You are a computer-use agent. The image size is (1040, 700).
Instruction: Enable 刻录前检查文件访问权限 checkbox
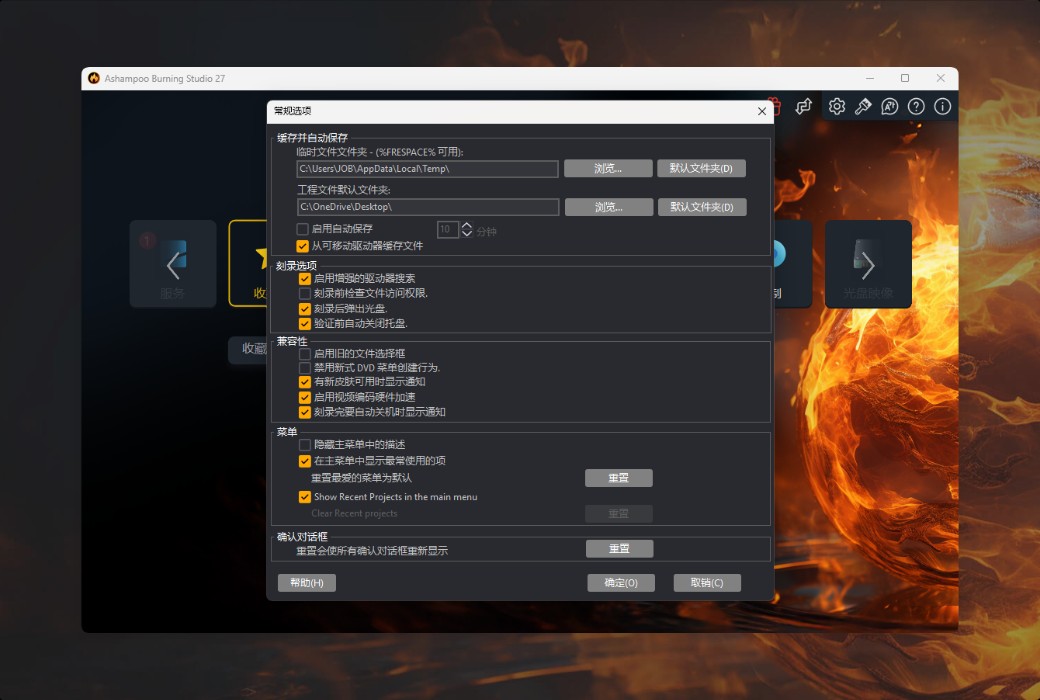304,295
